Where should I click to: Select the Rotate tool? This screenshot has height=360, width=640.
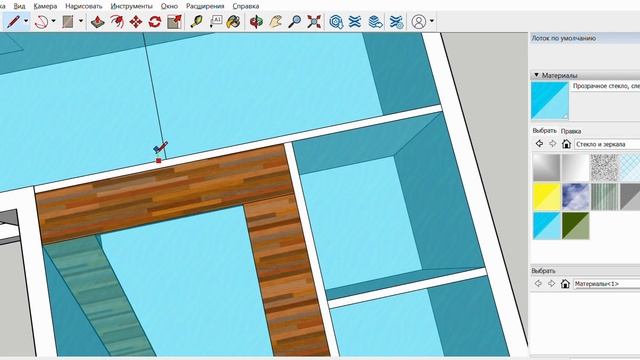pyautogui.click(x=155, y=21)
